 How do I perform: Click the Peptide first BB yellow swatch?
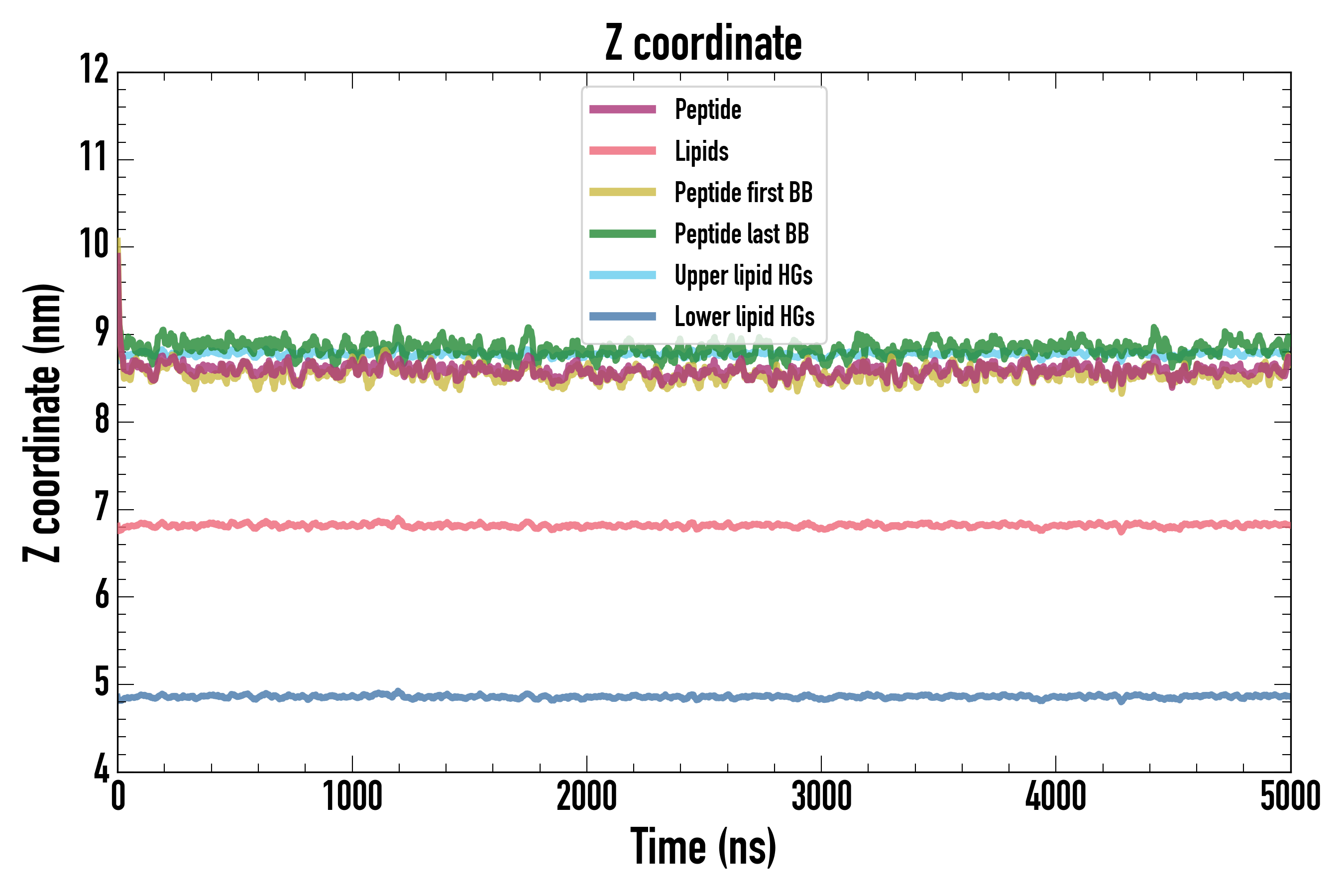pos(622,192)
